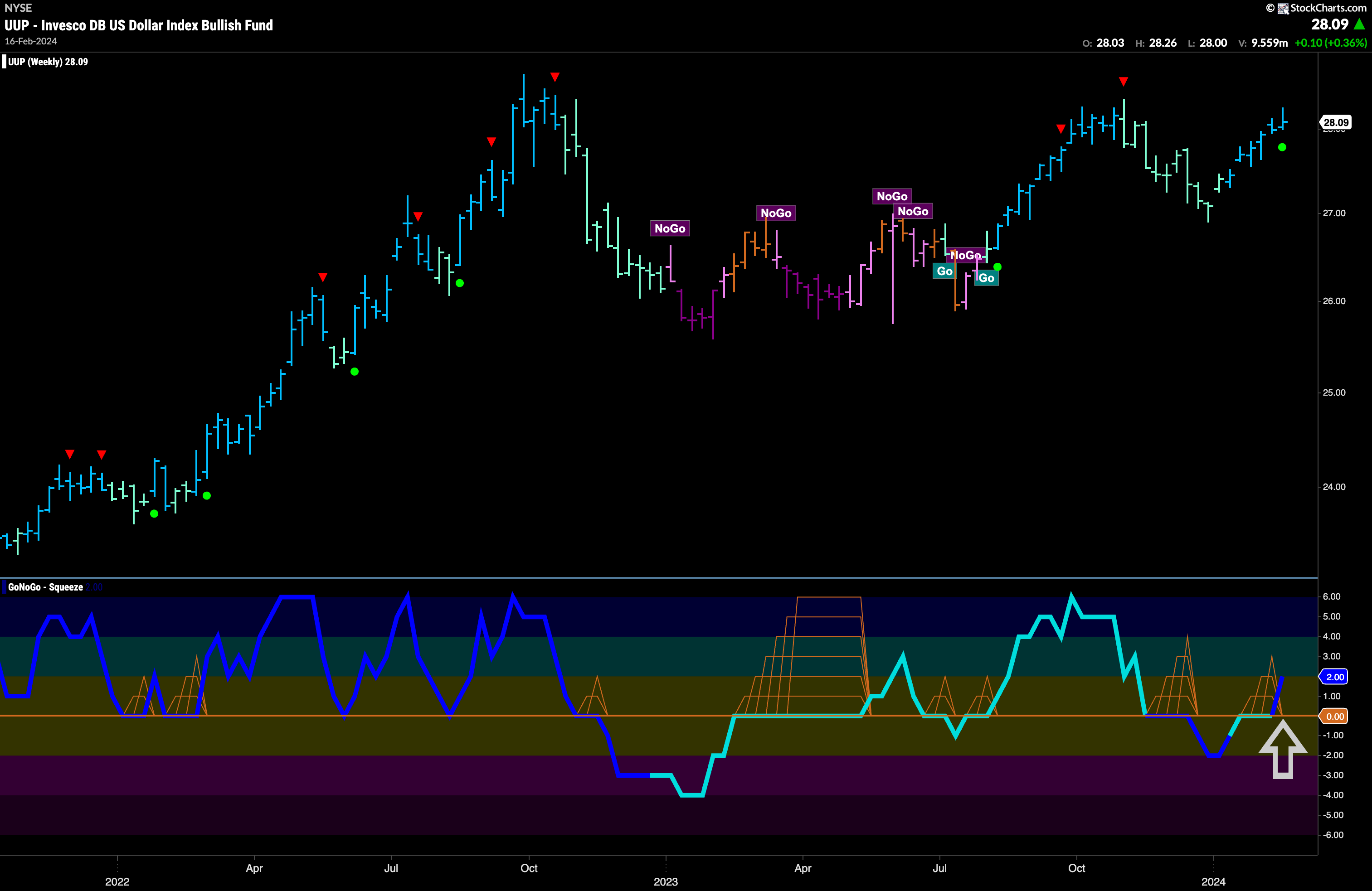
Task: Click the red triangle above the Oct 2023 peak
Action: point(1123,81)
